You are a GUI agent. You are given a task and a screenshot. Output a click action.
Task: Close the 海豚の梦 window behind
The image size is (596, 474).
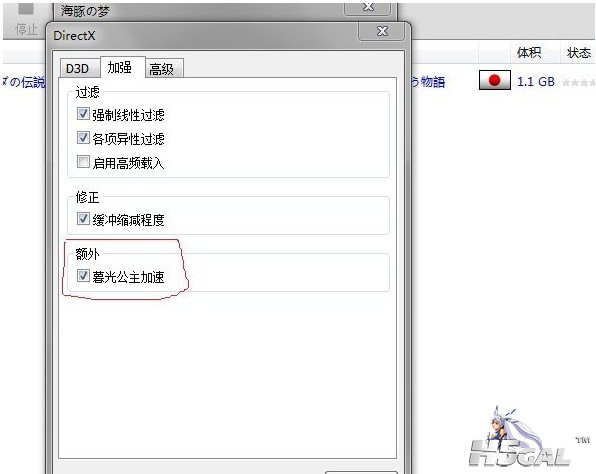pos(368,8)
